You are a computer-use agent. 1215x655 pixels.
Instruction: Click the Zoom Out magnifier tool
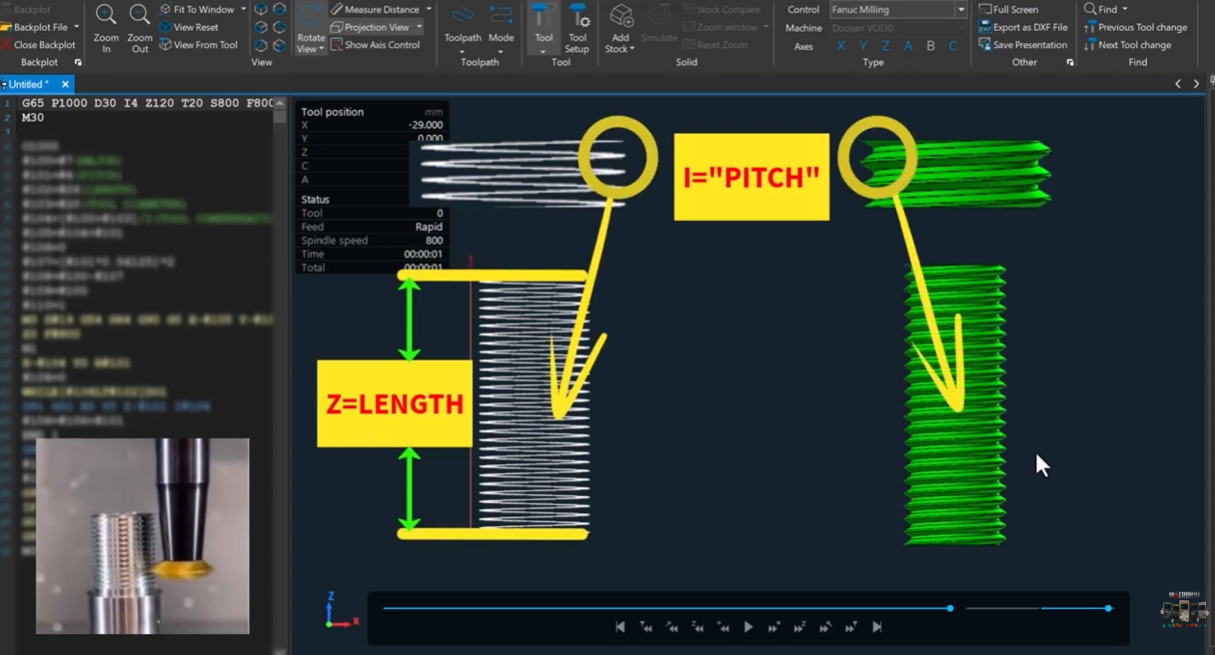click(x=140, y=27)
